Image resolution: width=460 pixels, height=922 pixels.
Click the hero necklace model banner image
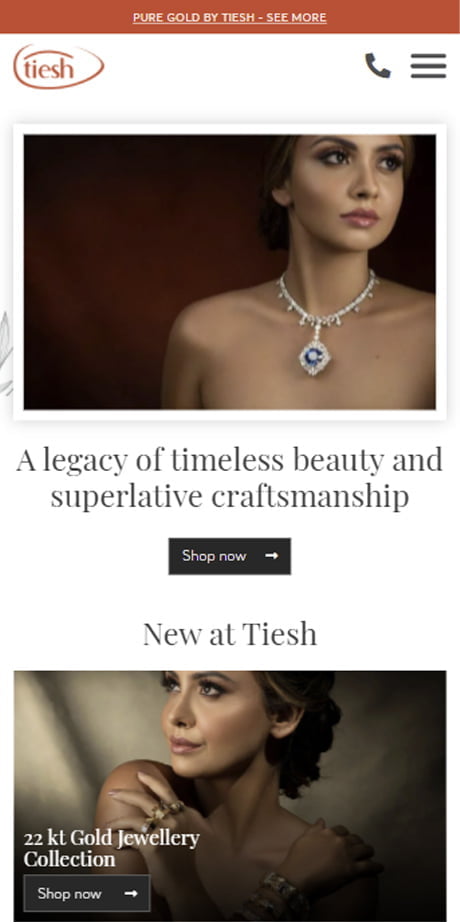pyautogui.click(x=229, y=272)
